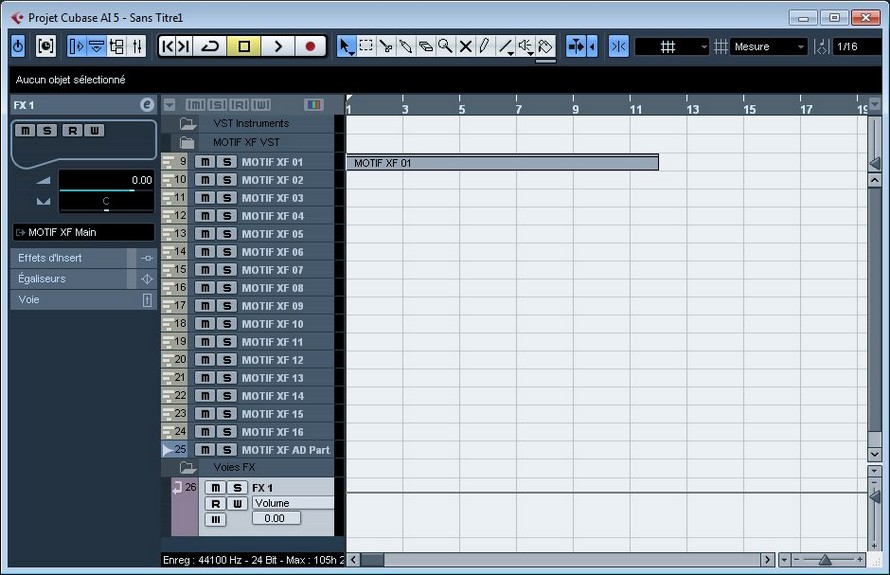This screenshot has width=890, height=575.
Task: Enable Read automation on FX 1 track
Action: (x=215, y=503)
